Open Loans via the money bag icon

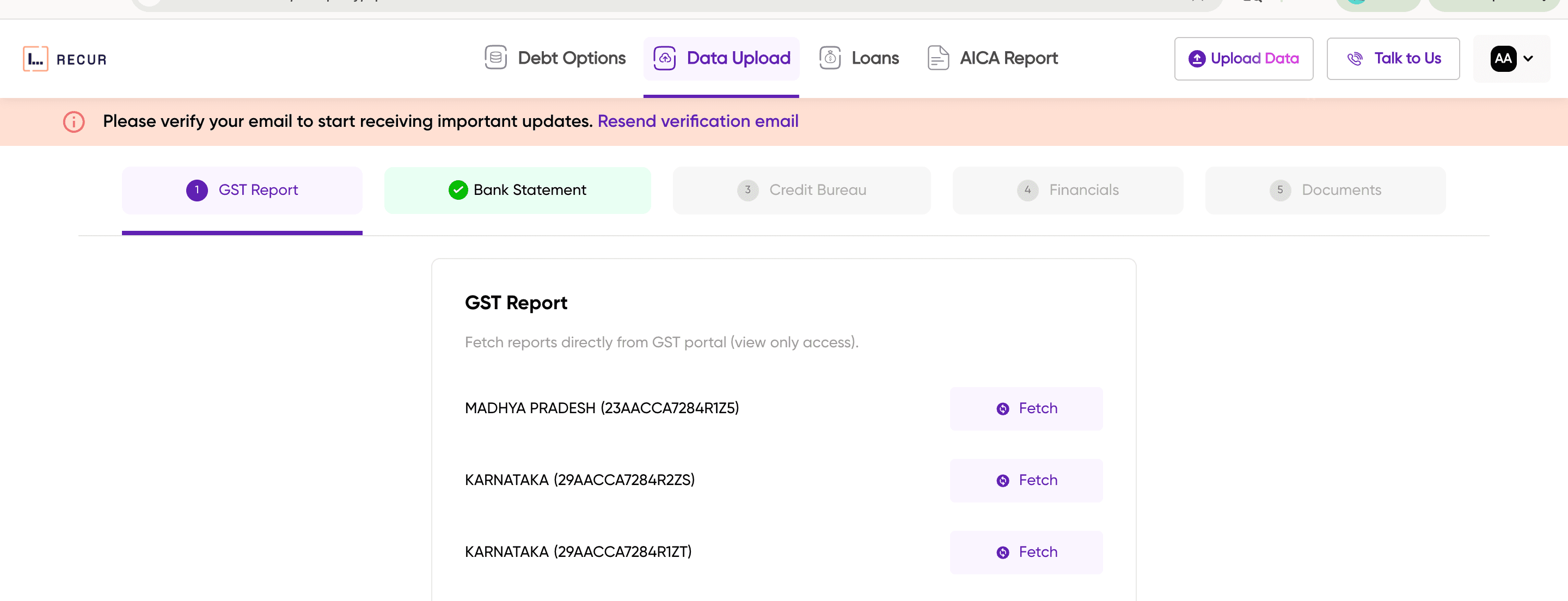tap(830, 57)
